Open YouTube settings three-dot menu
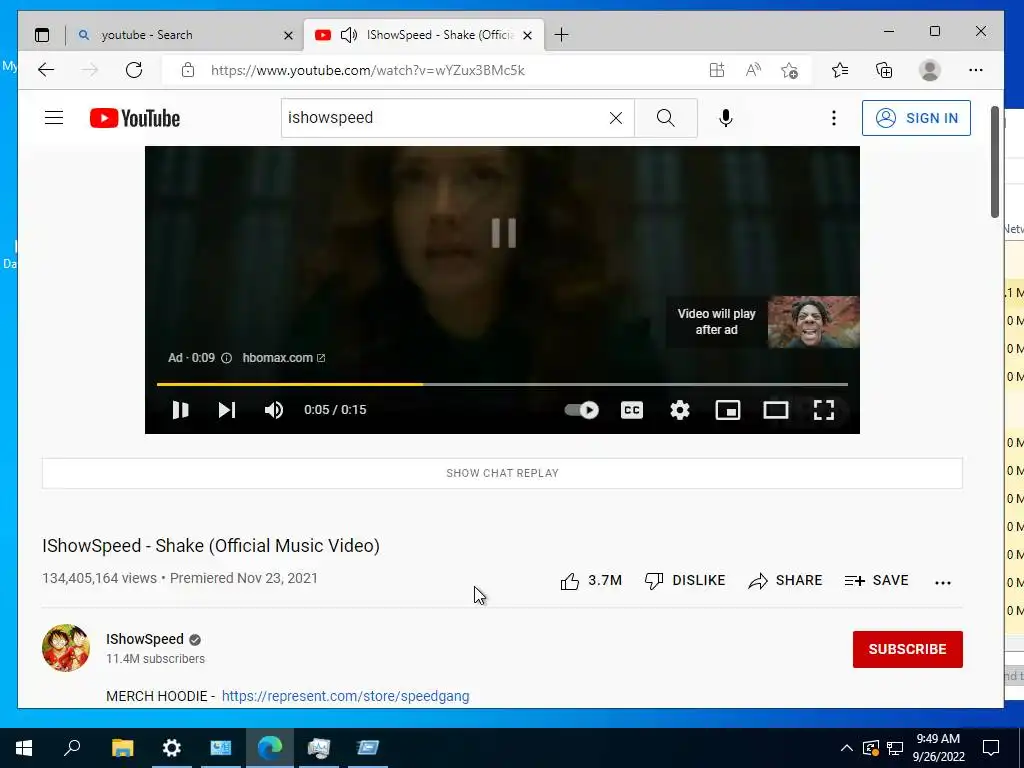 click(x=833, y=118)
